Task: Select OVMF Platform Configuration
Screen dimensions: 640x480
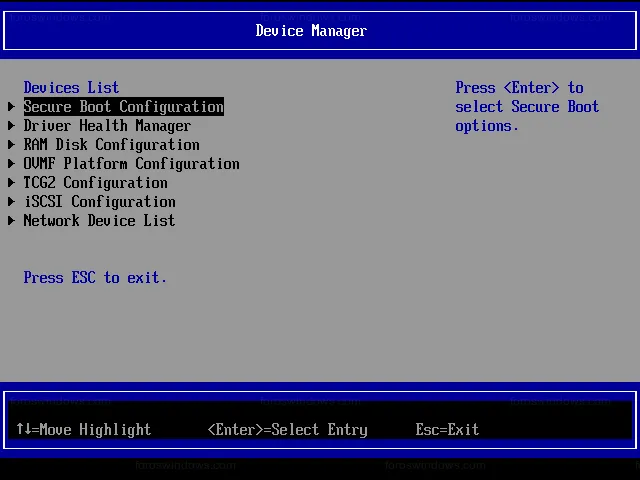Action: 131,164
